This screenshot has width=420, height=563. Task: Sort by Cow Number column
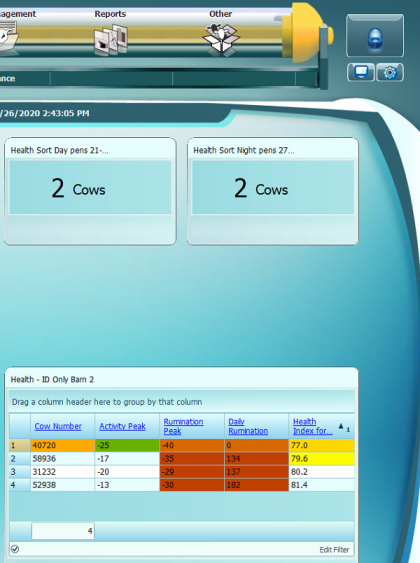(58, 426)
